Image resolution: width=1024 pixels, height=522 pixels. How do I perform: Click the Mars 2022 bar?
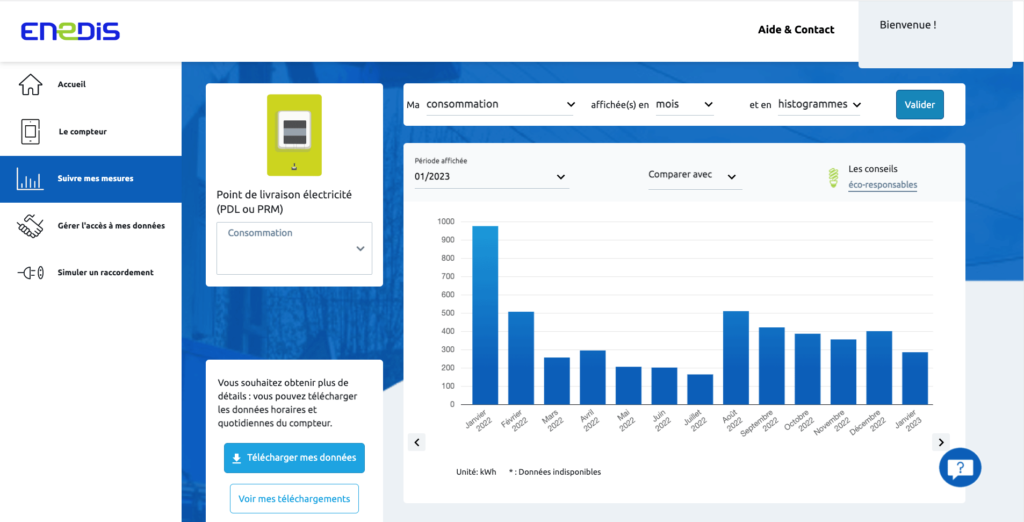point(557,381)
